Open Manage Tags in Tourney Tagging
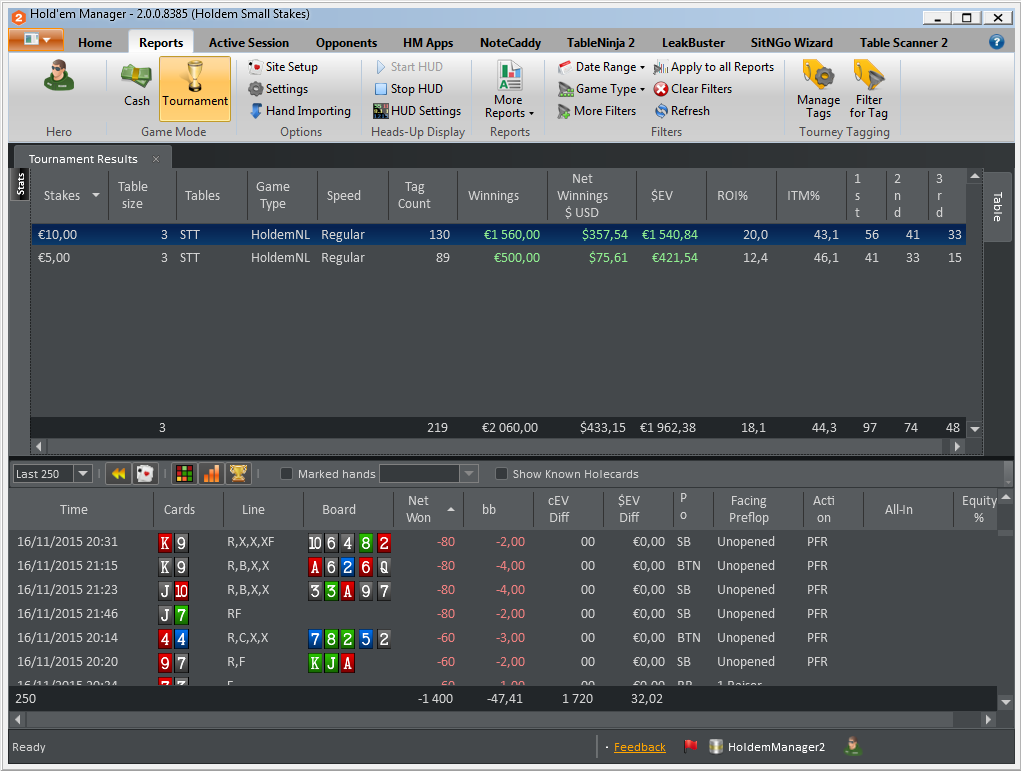The image size is (1021, 771). click(x=818, y=89)
